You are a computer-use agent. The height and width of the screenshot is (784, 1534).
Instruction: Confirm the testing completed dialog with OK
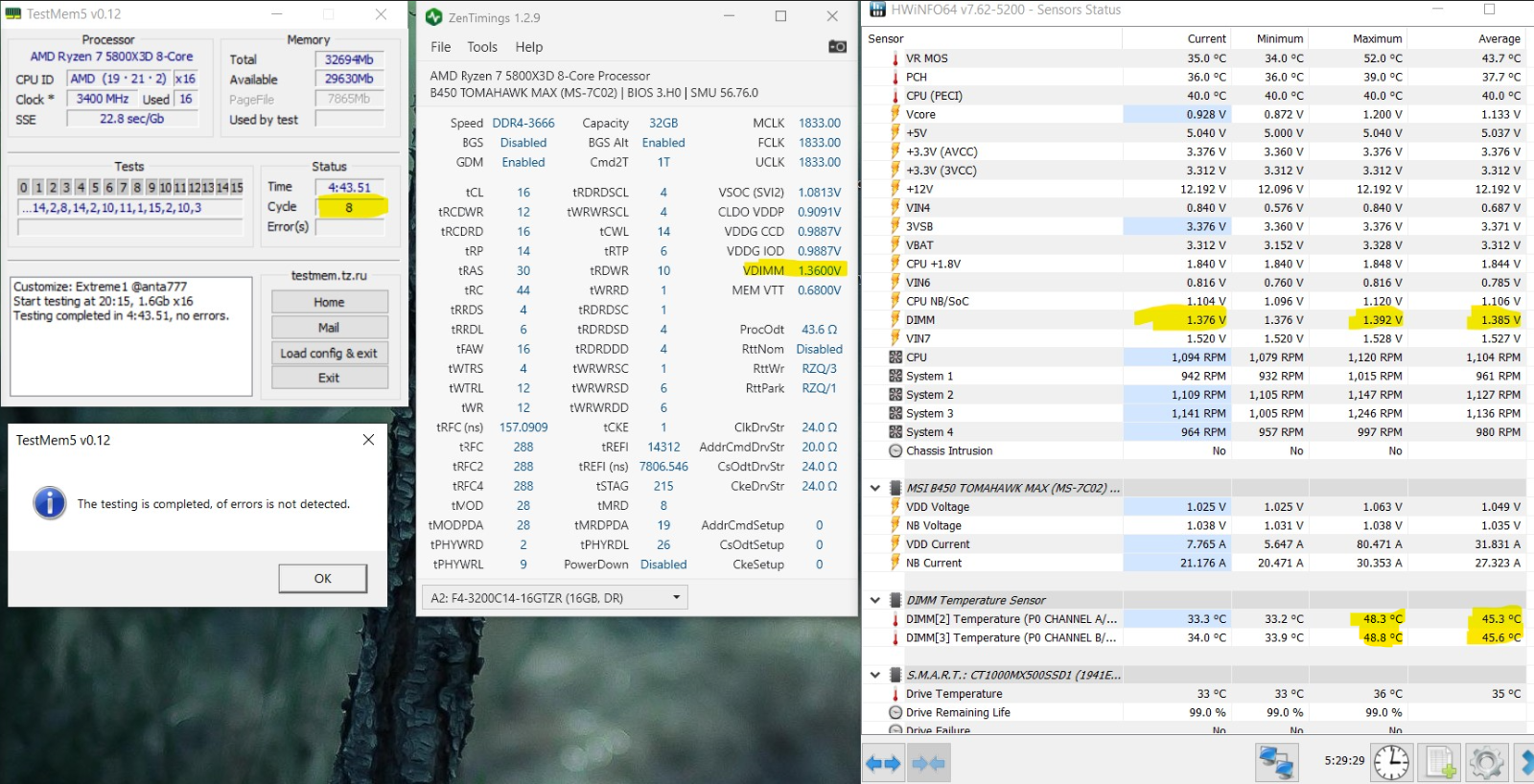pyautogui.click(x=323, y=578)
